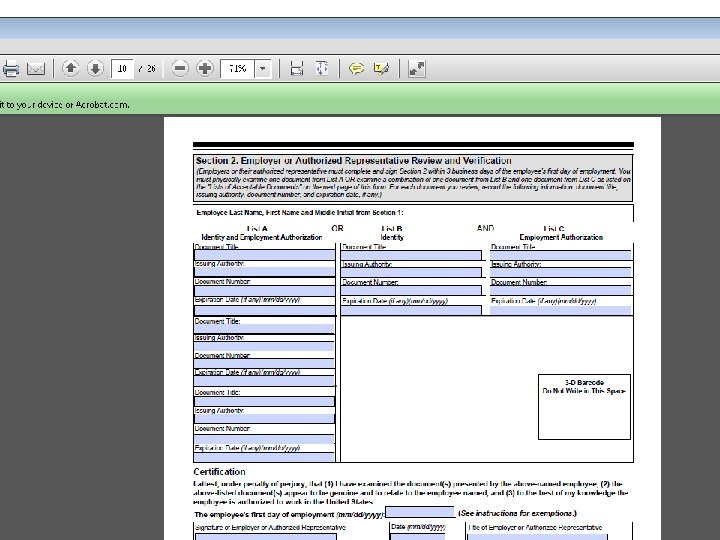Image resolution: width=720 pixels, height=540 pixels.
Task: Click the Print icon in toolbar
Action: pyautogui.click(x=10, y=69)
